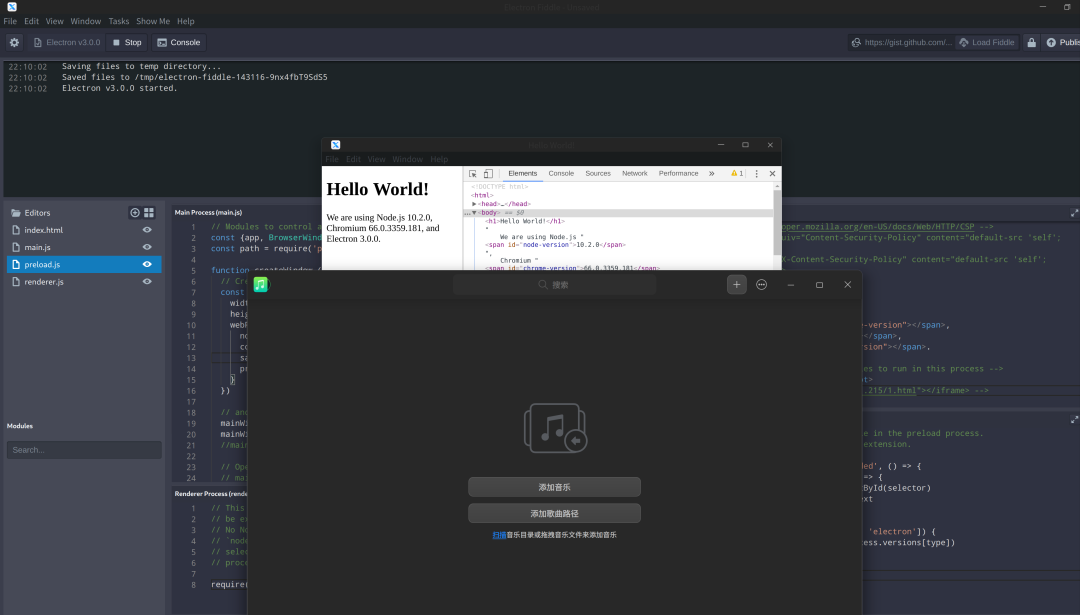
Task: Open the Tasks menu
Action: tap(119, 20)
